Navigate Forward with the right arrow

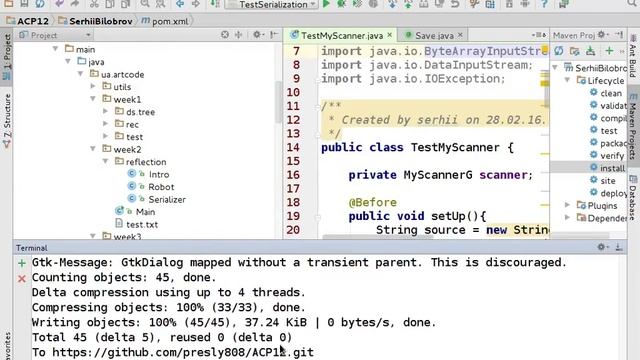point(196,4)
